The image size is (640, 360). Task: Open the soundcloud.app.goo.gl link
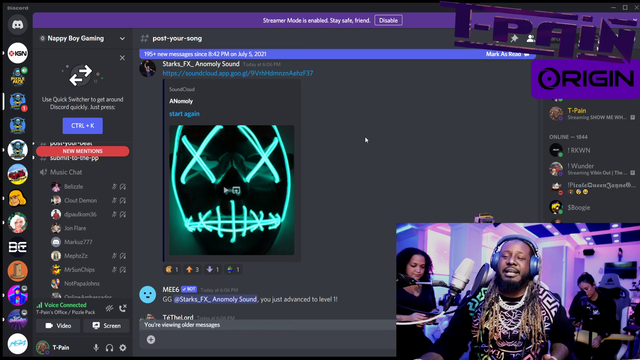tap(238, 73)
